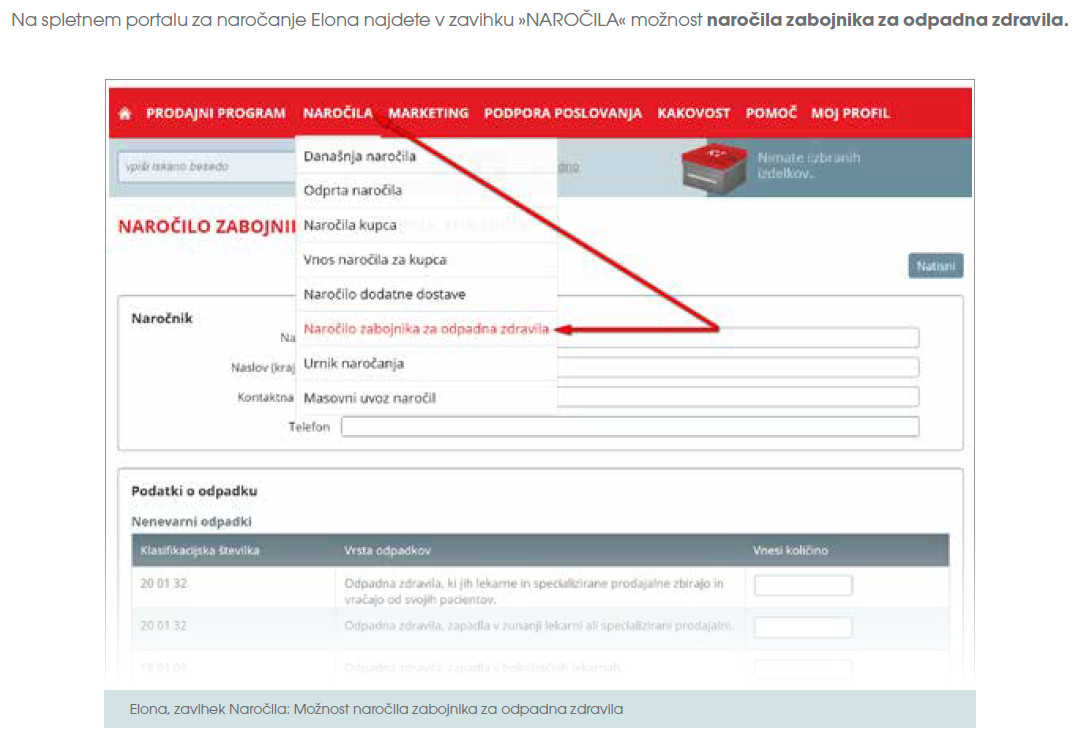Go to the home icon in navigation bar
The height and width of the screenshot is (739, 1078).
point(125,113)
